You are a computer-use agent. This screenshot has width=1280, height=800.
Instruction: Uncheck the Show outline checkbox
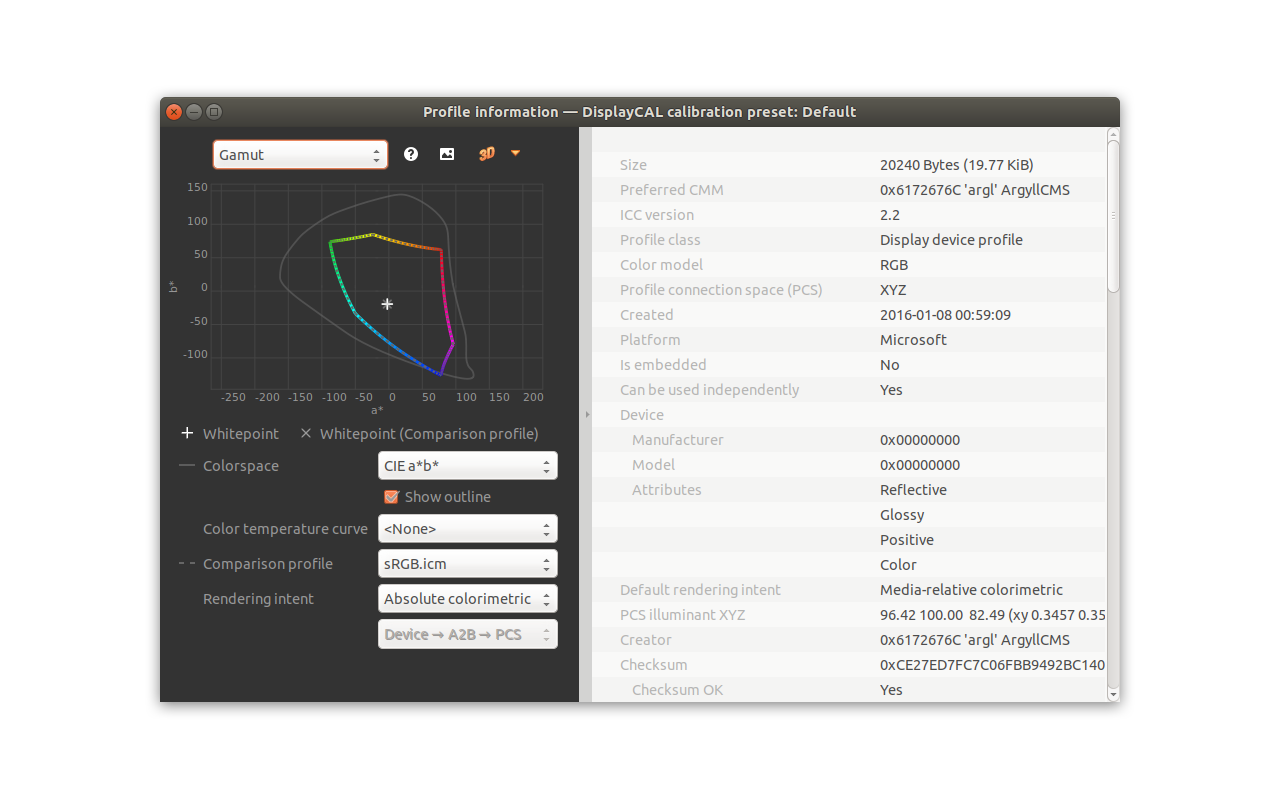(391, 497)
